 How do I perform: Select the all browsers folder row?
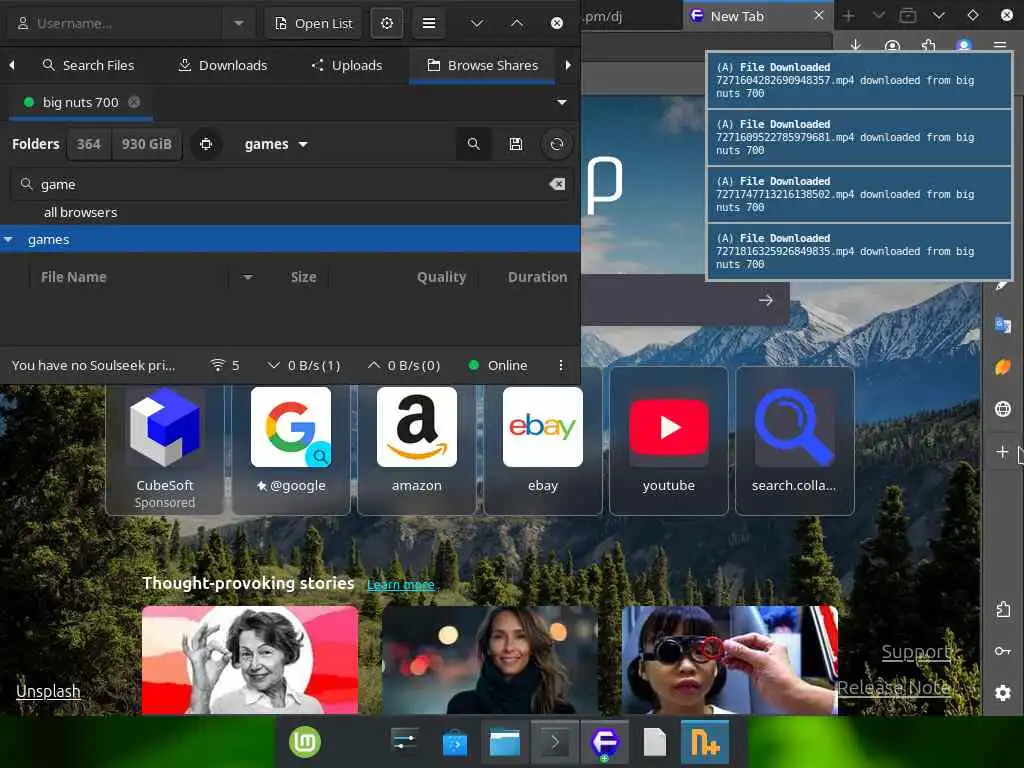[x=290, y=213]
